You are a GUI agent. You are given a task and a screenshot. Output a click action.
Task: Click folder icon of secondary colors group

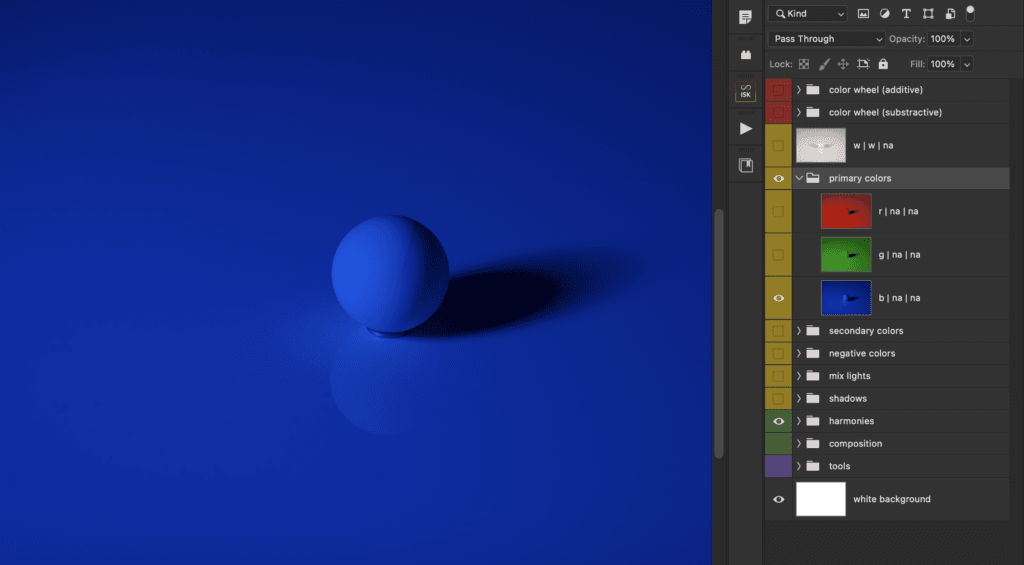812,331
